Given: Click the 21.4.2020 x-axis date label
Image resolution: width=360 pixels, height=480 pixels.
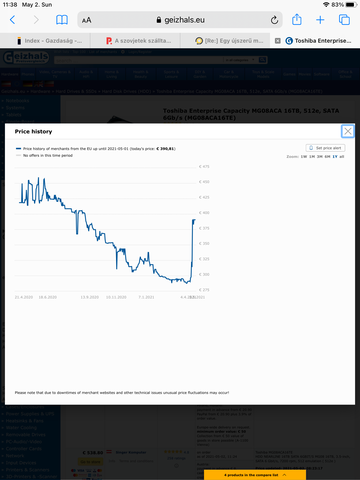Looking at the screenshot, I should [24, 297].
